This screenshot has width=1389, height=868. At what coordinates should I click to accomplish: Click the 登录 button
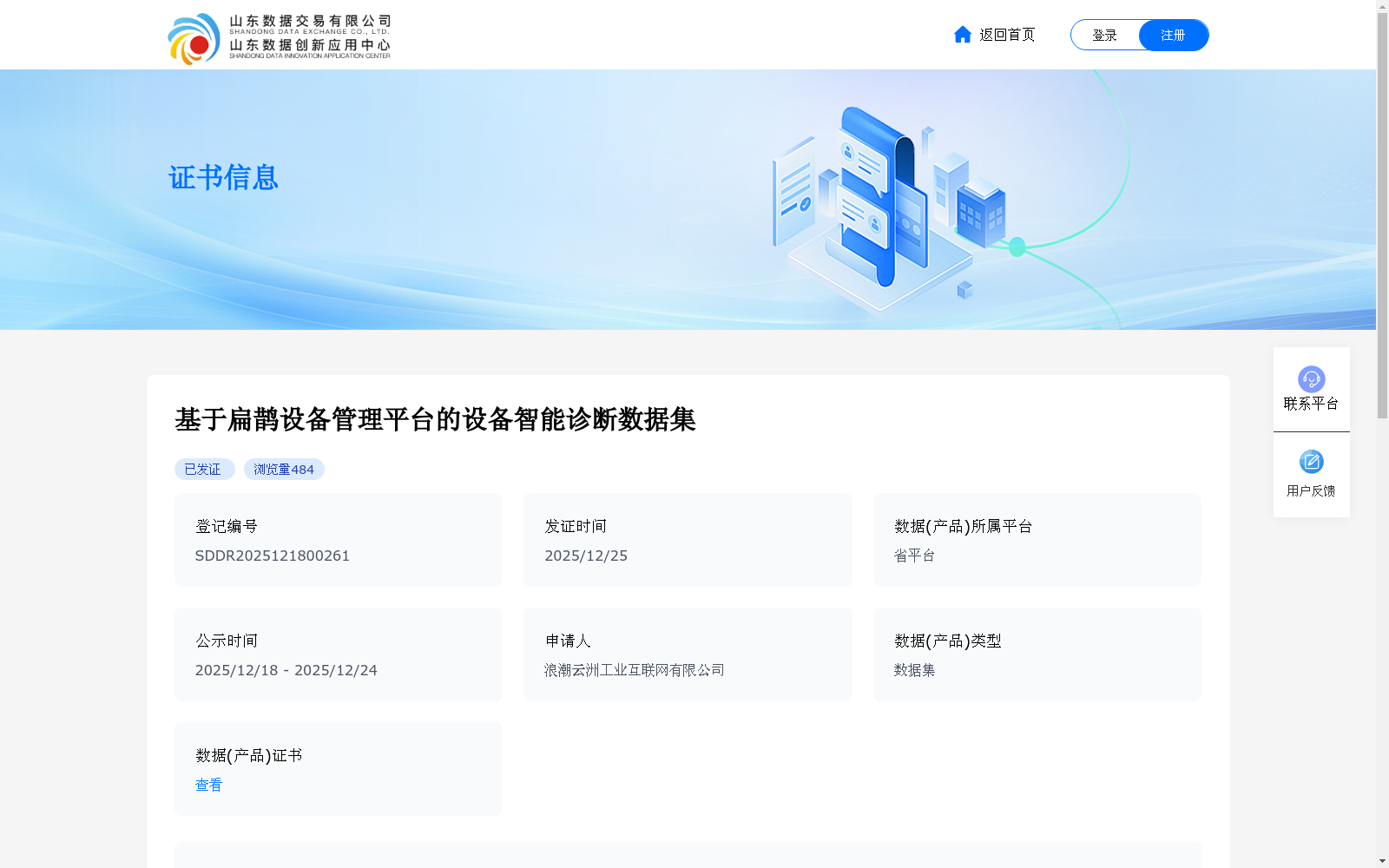click(1104, 35)
